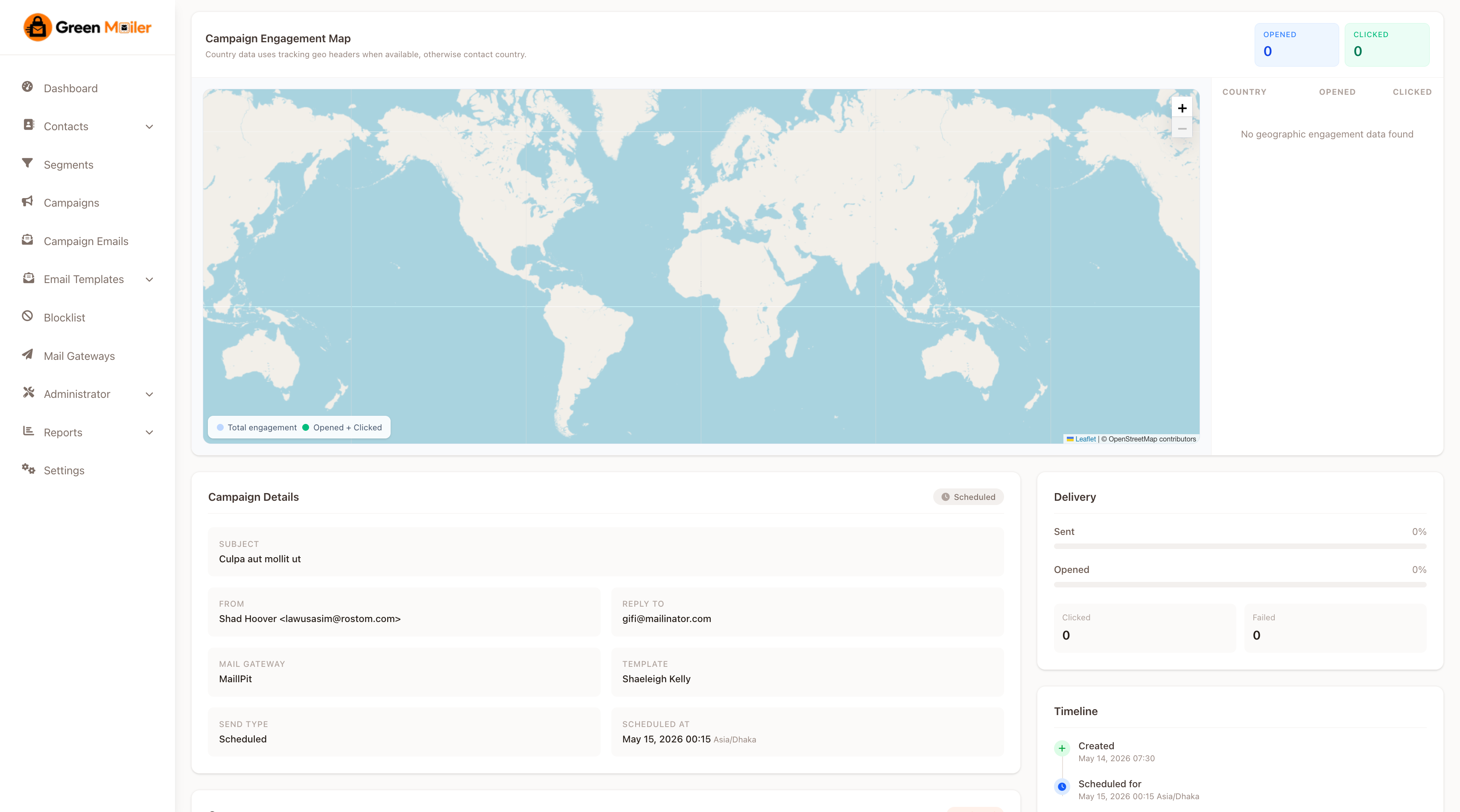Click the 'Campaign Details' heading
Viewport: 1460px width, 812px height.
(x=253, y=497)
